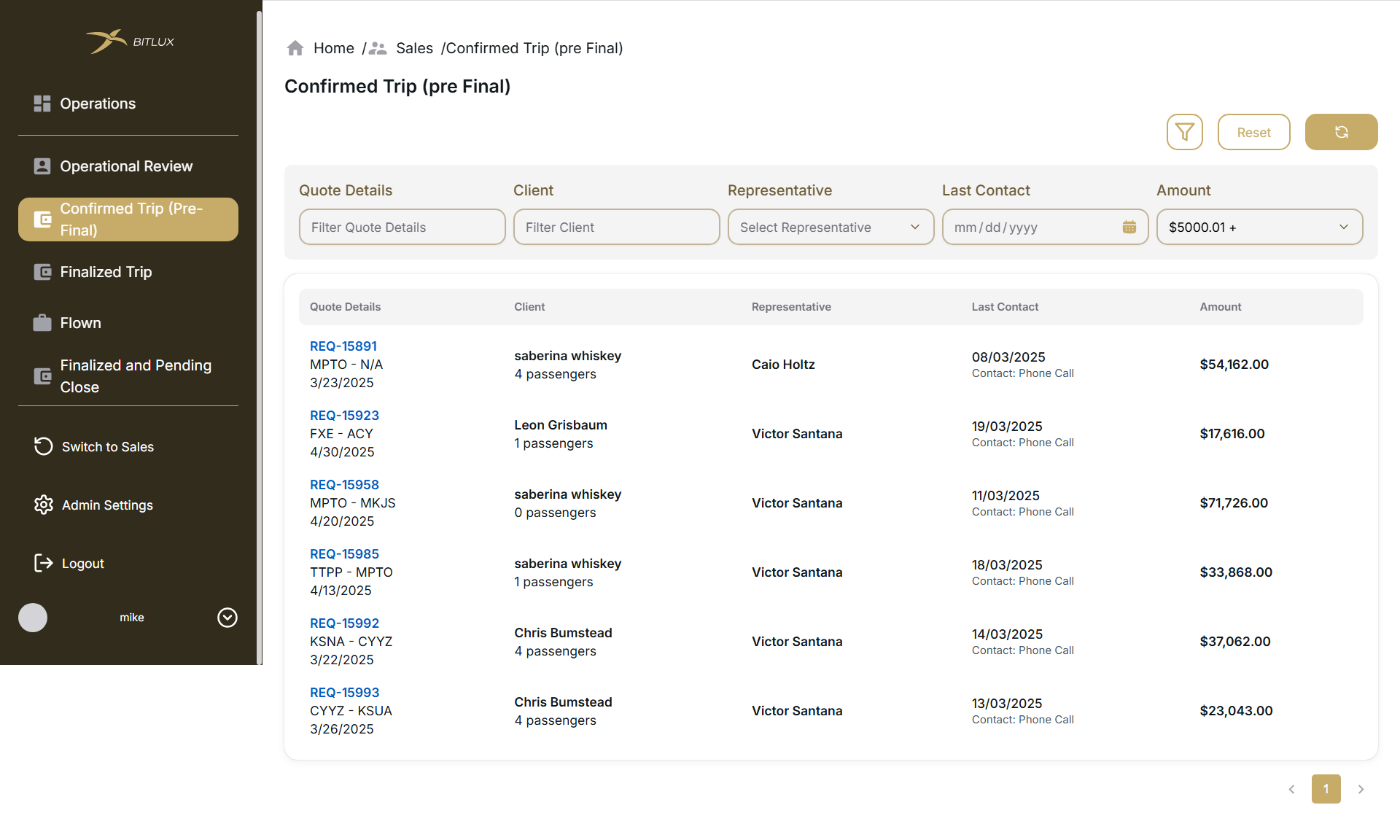
Task: Open the Select Representative dropdown
Action: [x=831, y=227]
